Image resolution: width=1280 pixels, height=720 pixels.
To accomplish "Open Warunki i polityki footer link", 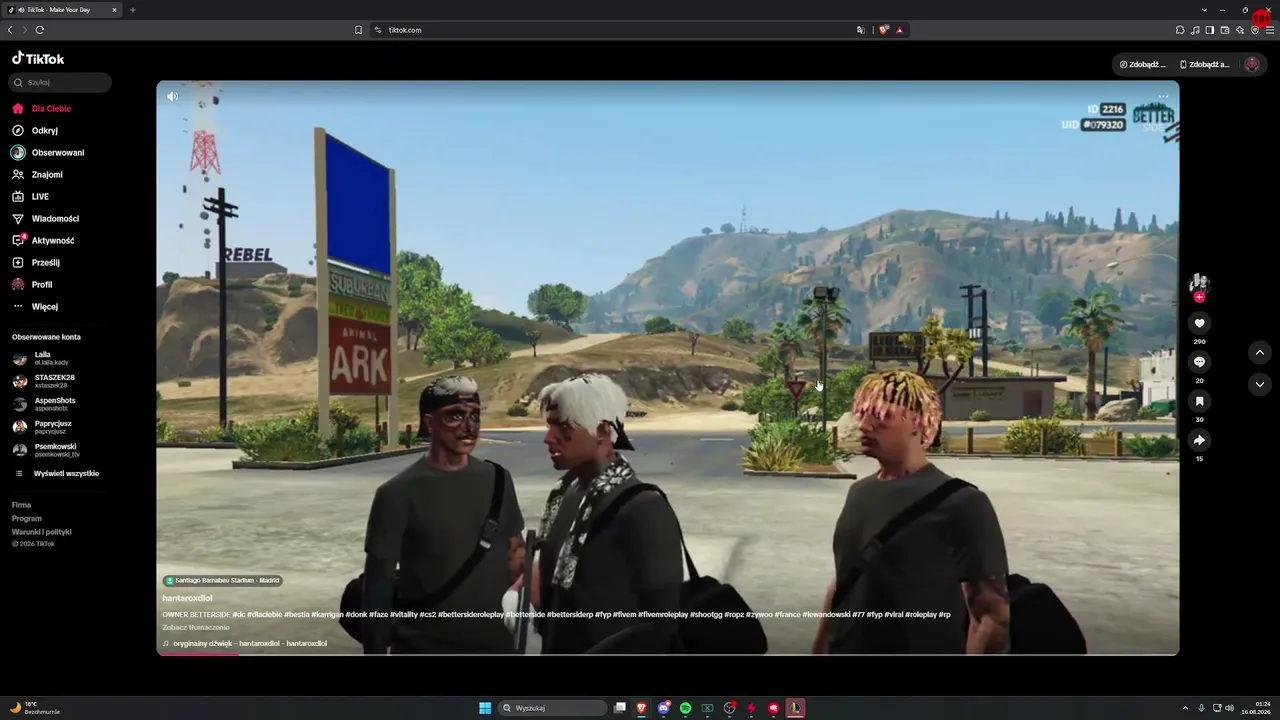I will coord(41,532).
